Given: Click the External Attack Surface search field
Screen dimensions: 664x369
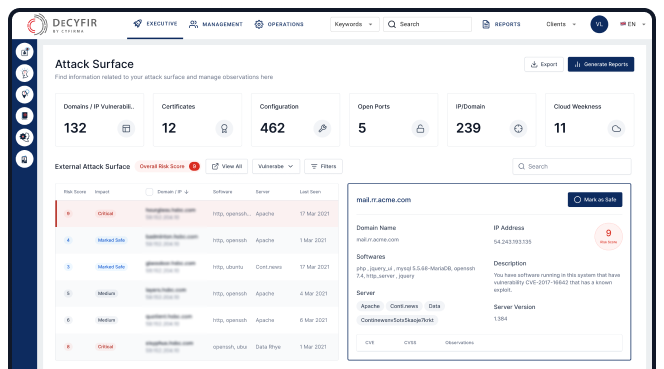Looking at the screenshot, I should [572, 166].
